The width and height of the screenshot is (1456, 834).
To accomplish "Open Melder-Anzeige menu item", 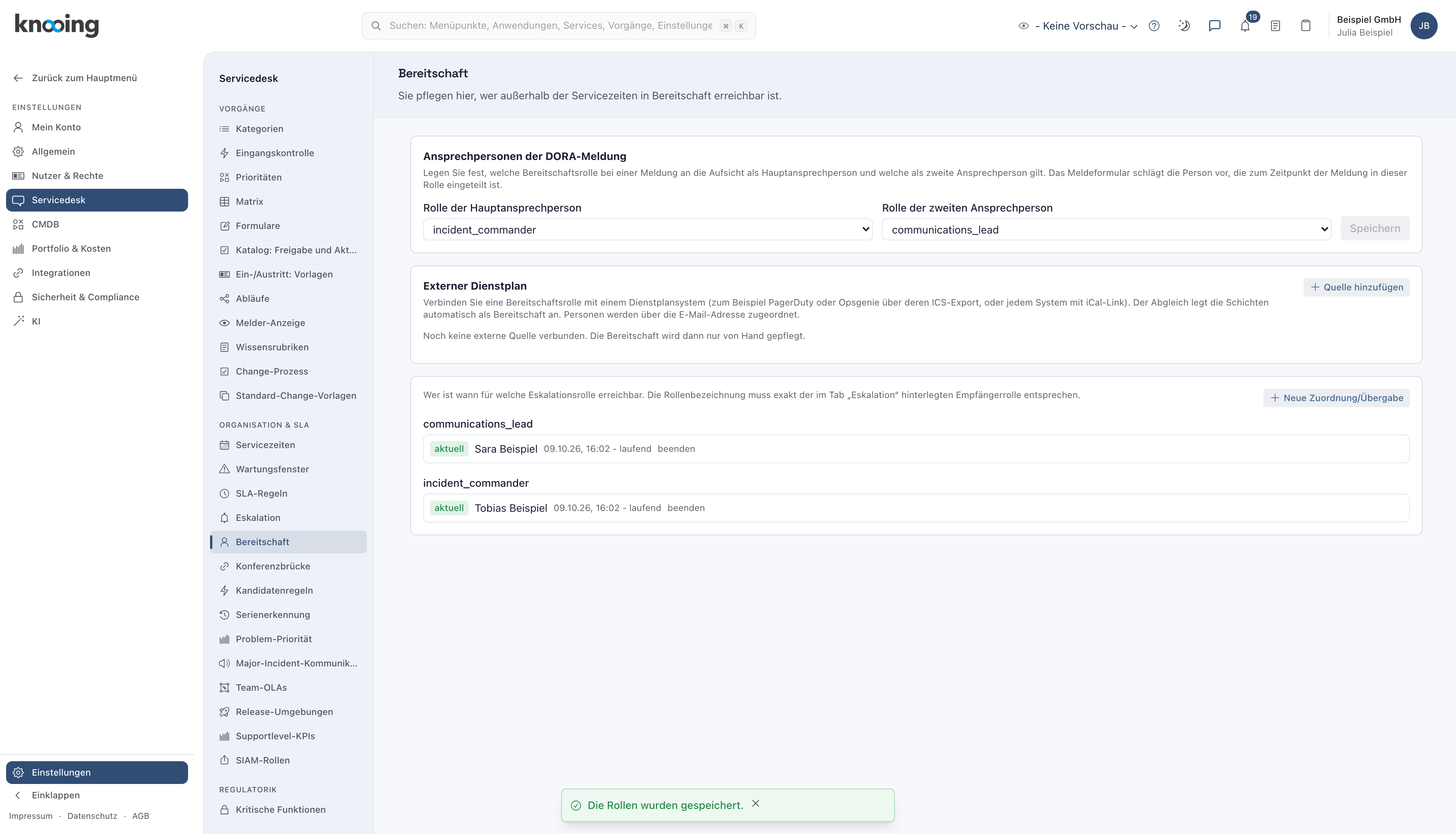I will (288, 323).
